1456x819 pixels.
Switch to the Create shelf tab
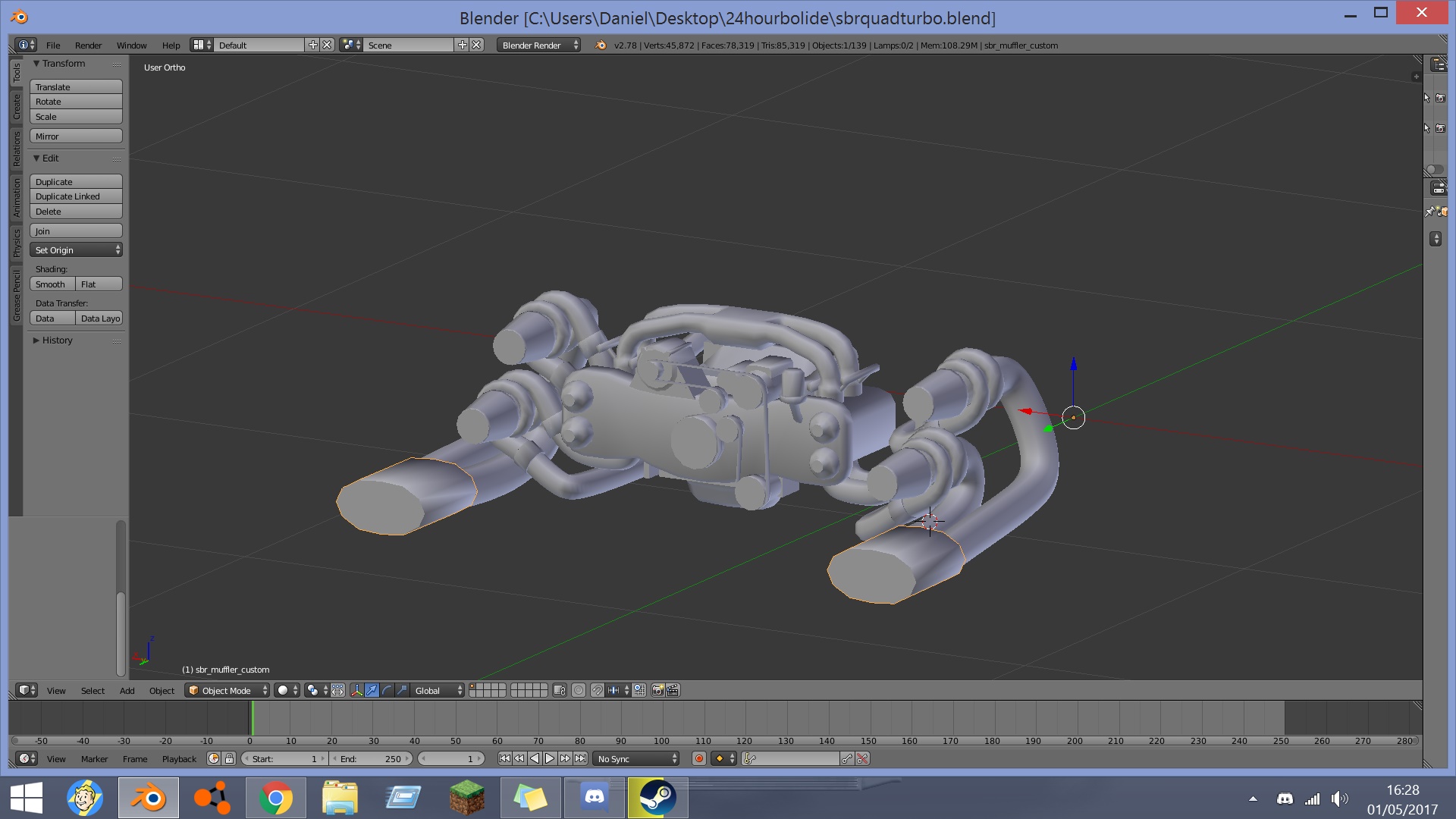point(16,107)
